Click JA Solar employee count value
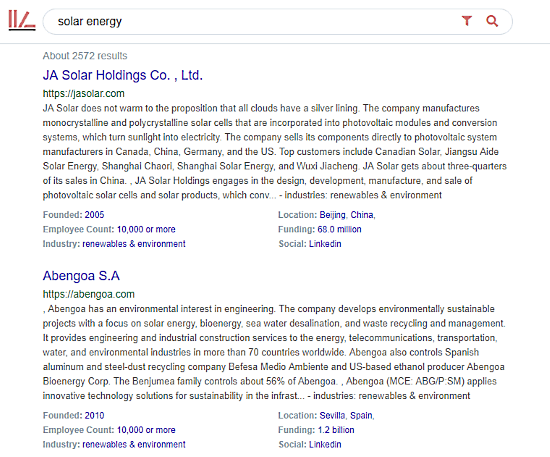The height and width of the screenshot is (457, 550). pyautogui.click(x=146, y=229)
